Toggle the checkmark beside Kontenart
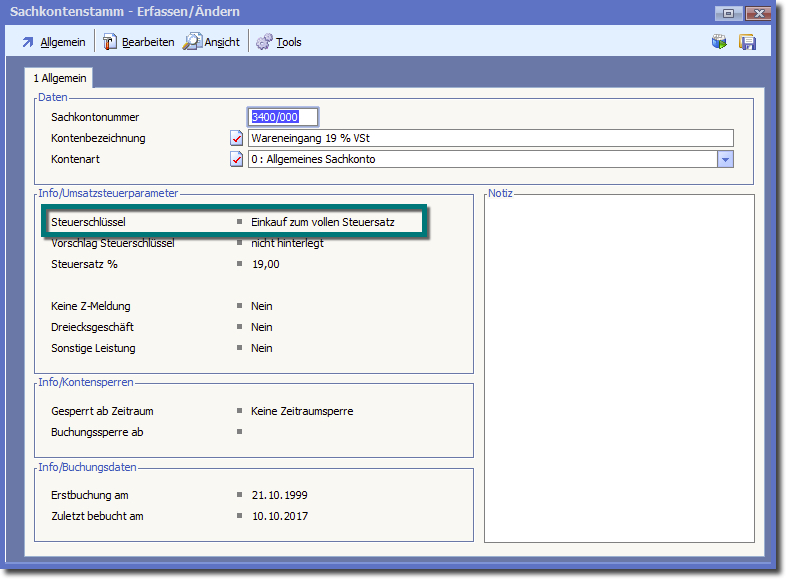The width and height of the screenshot is (786, 579). click(237, 159)
